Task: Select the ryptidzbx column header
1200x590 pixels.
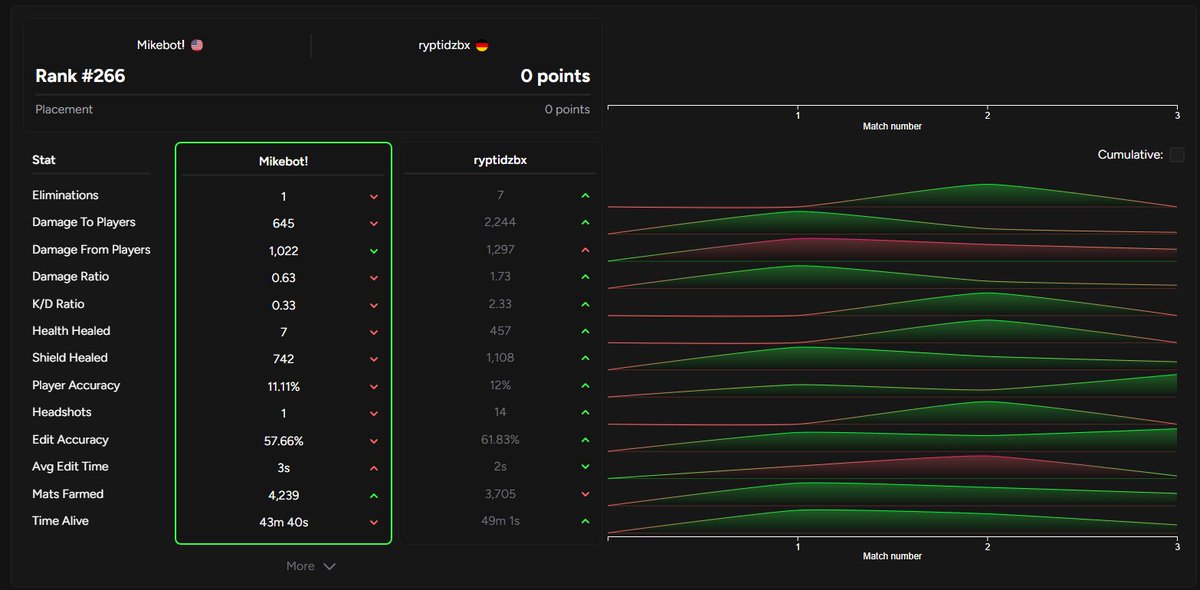Action: click(499, 160)
